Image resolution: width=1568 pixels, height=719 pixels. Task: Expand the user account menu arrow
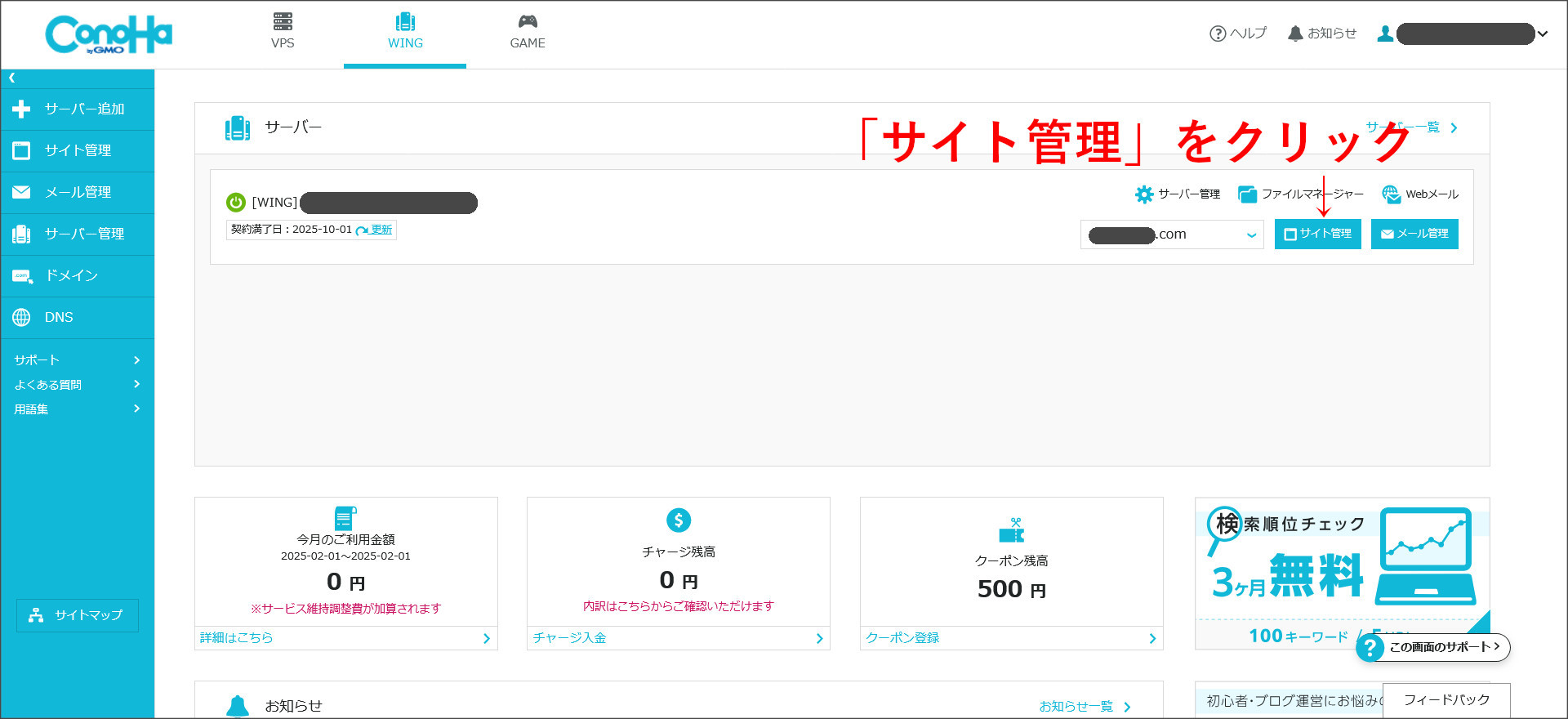coord(1543,34)
